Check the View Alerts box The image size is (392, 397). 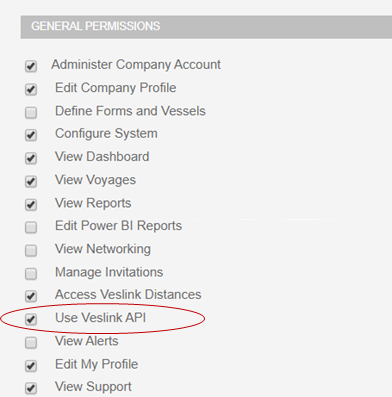pyautogui.click(x=31, y=342)
